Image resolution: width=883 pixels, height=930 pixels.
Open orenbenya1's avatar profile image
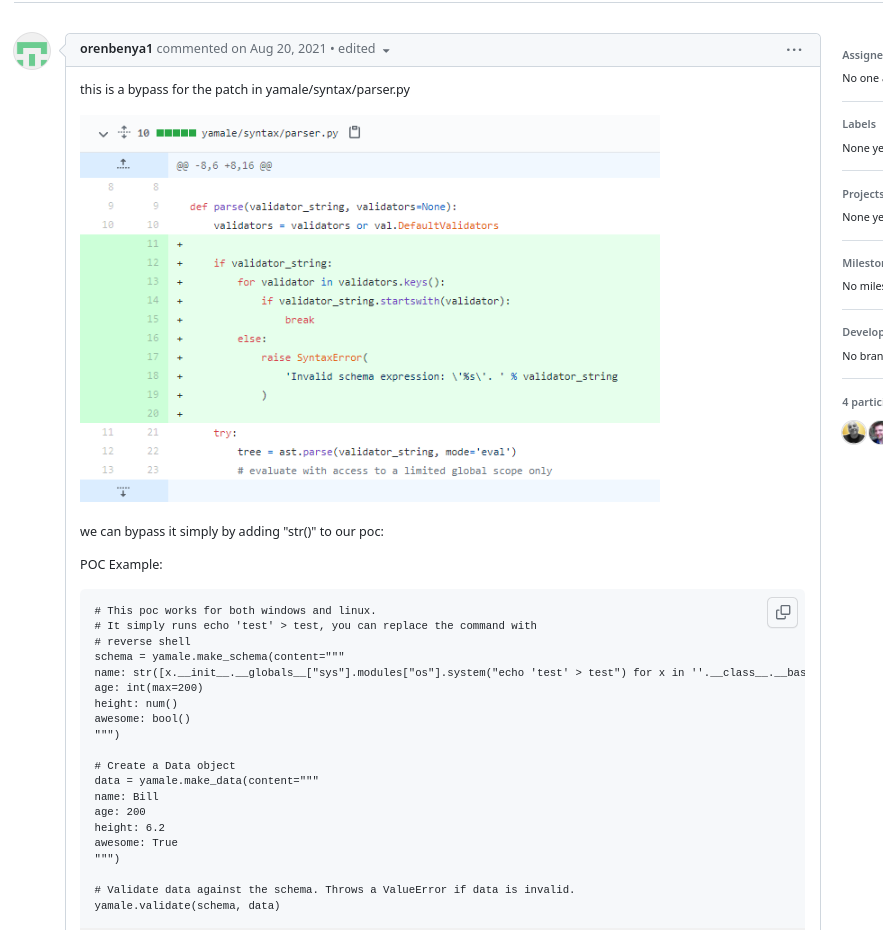[31, 51]
